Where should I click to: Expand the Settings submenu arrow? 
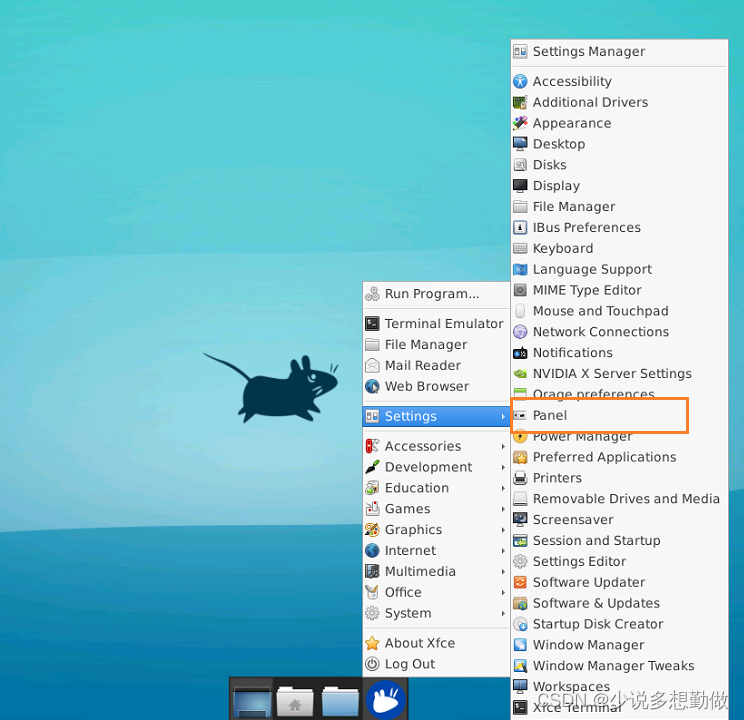click(x=503, y=417)
